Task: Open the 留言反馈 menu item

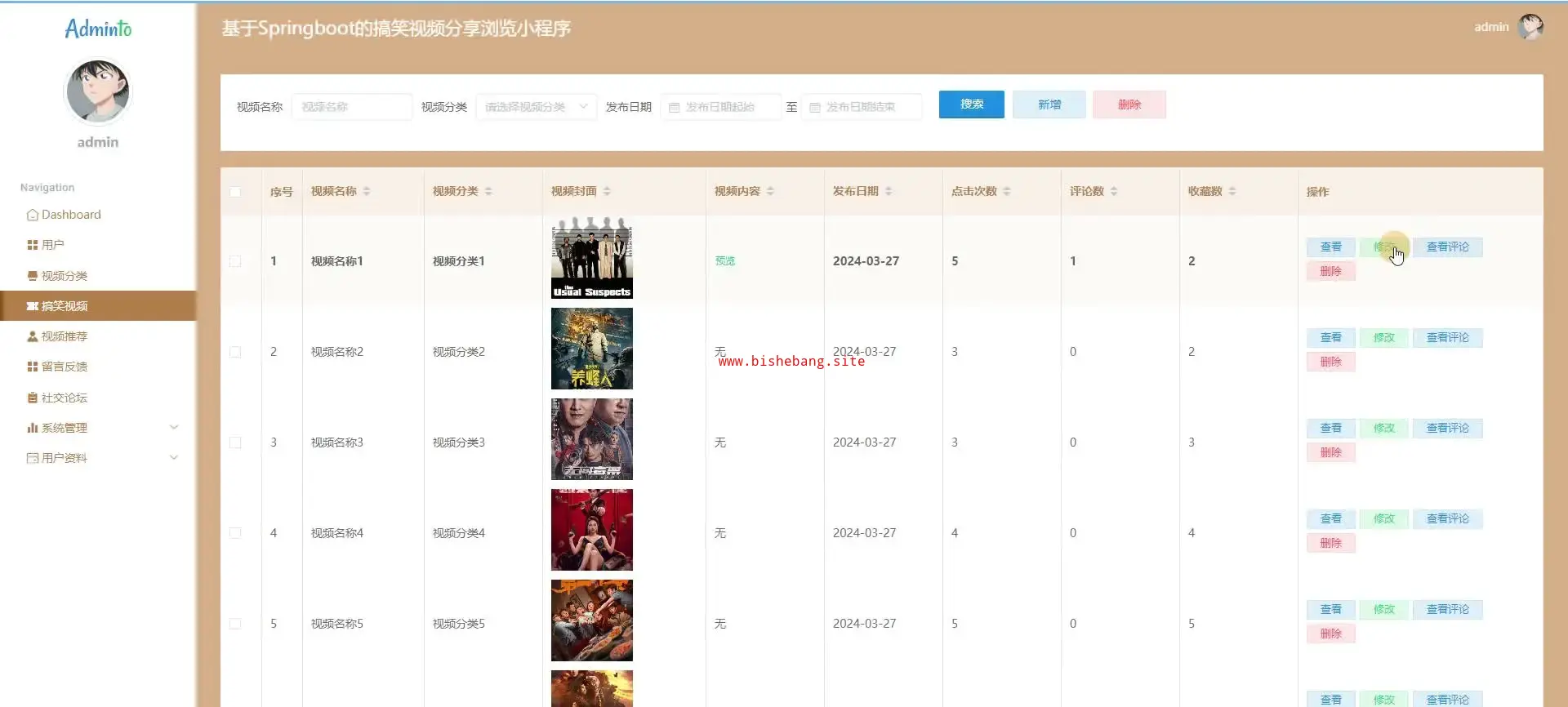Action: [98, 367]
